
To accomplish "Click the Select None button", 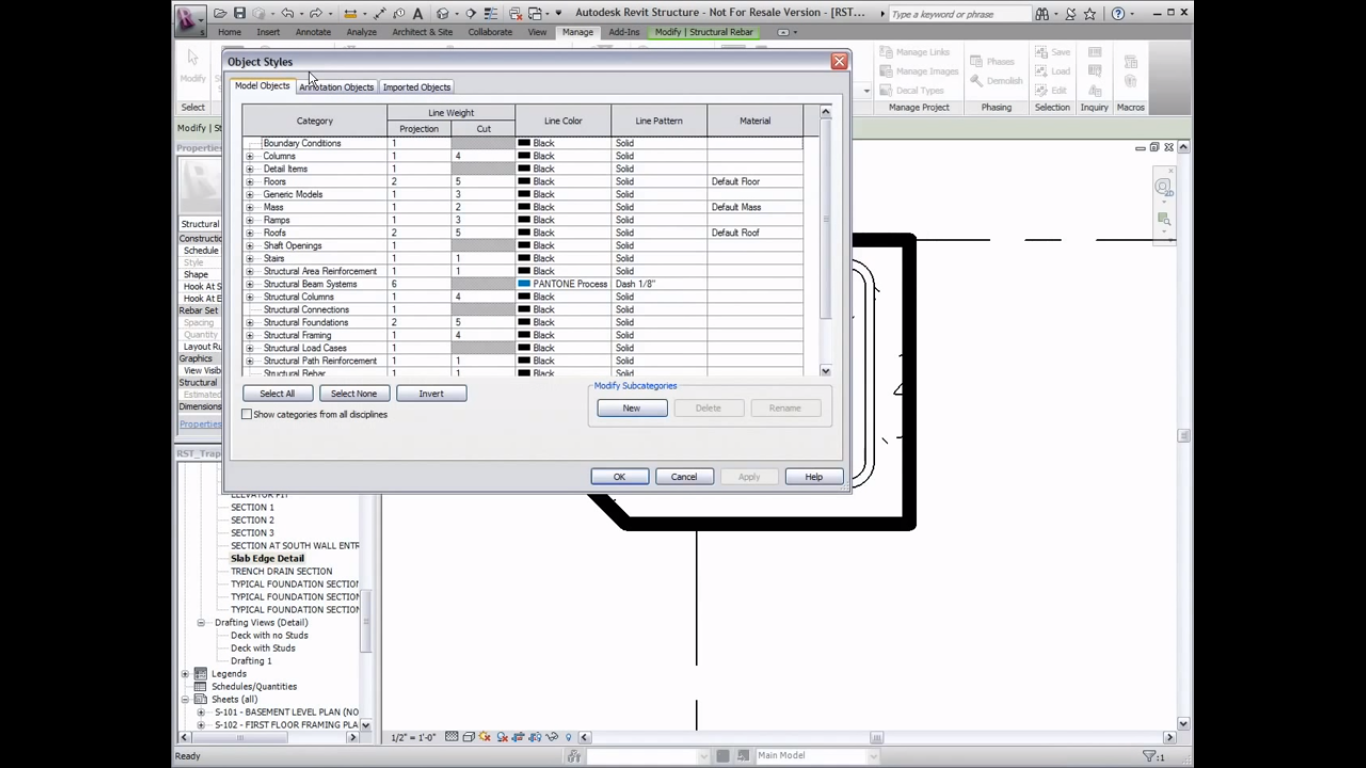I will [354, 394].
